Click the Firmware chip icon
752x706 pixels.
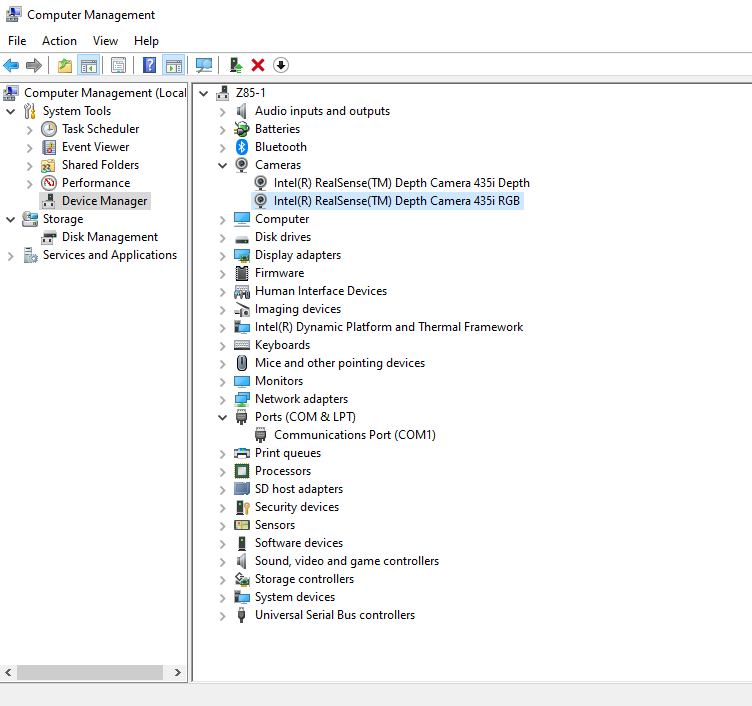[242, 273]
